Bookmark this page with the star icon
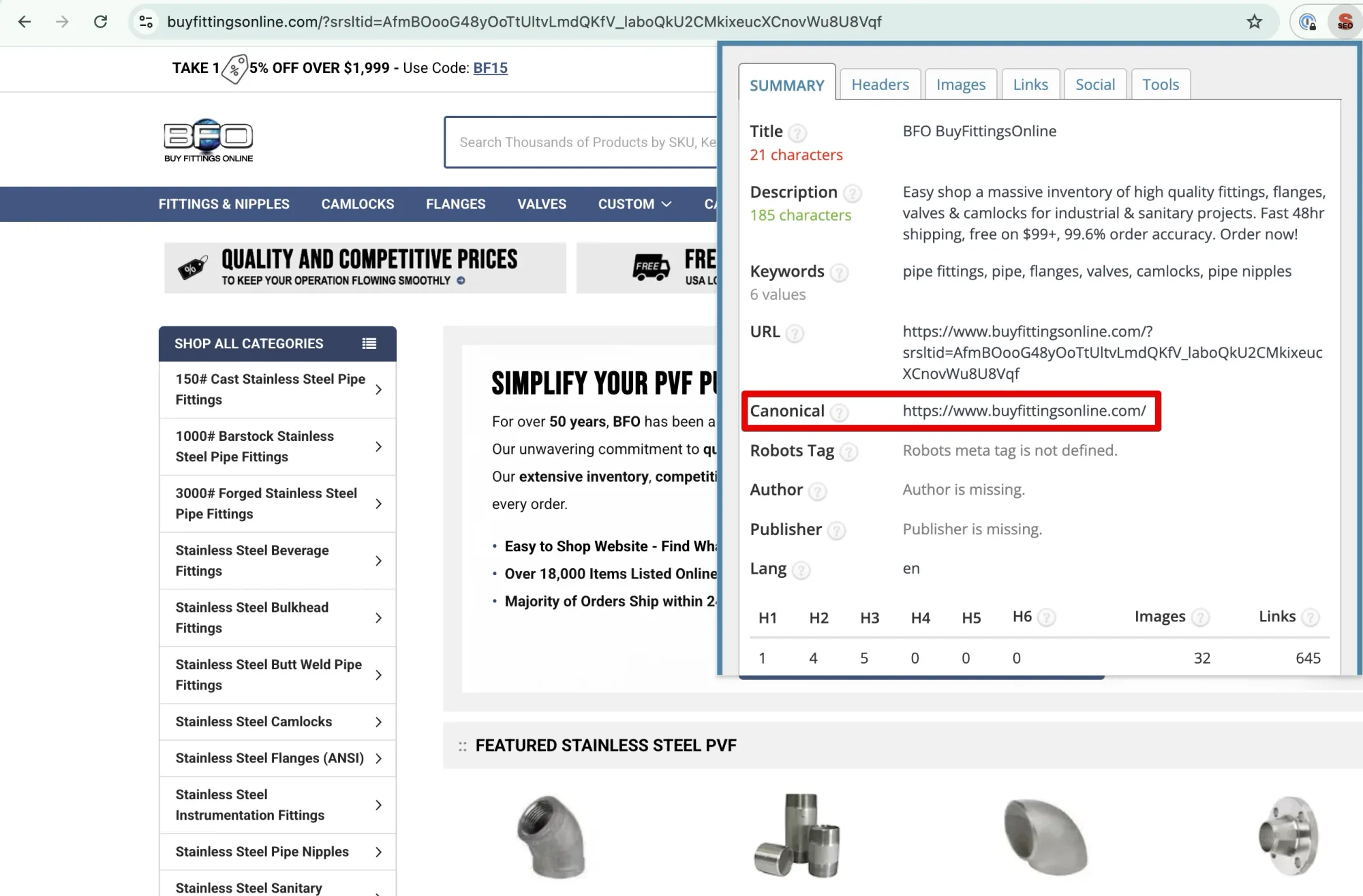1363x896 pixels. 1254,22
